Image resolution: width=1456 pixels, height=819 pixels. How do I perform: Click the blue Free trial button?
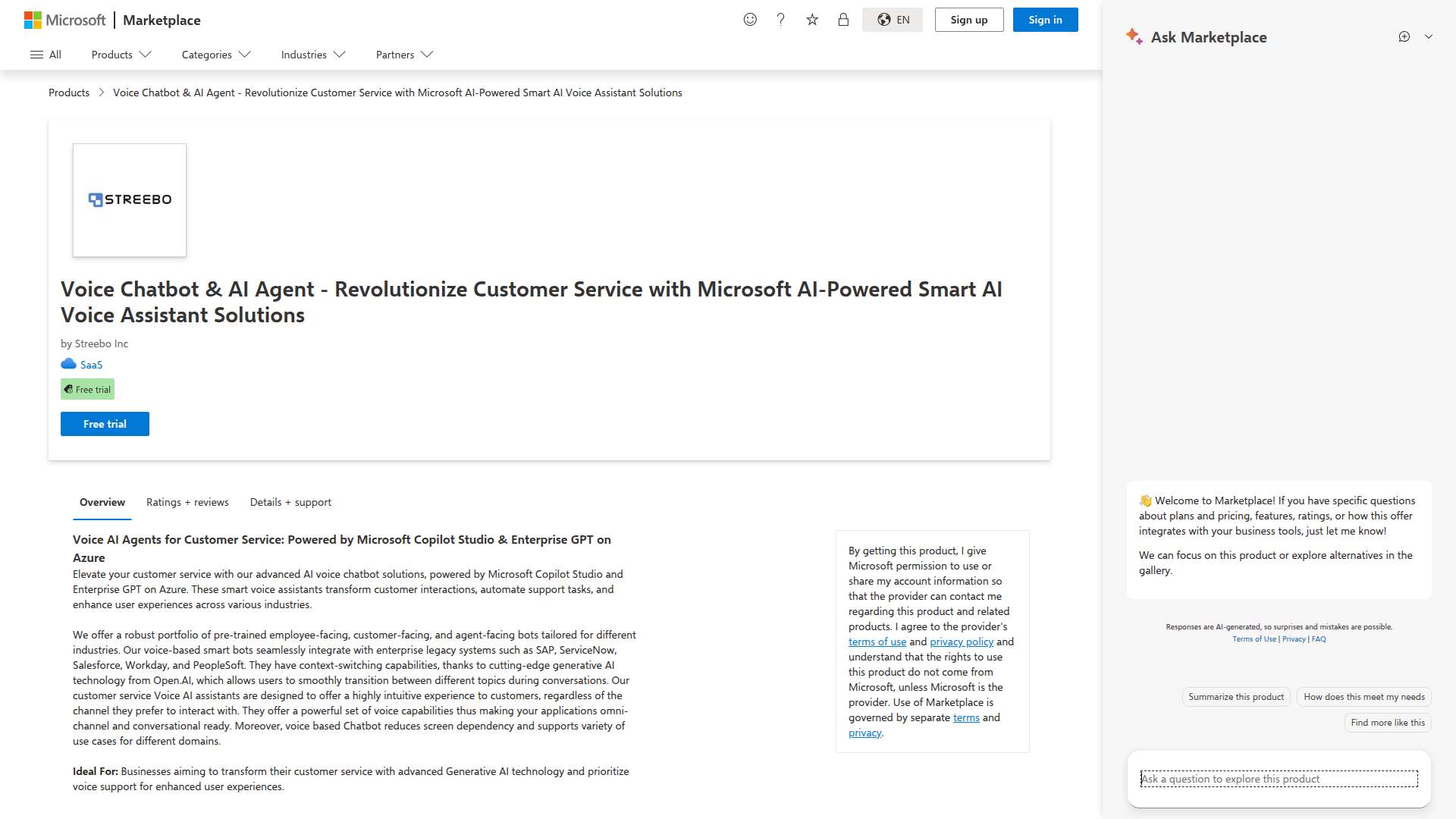[105, 424]
